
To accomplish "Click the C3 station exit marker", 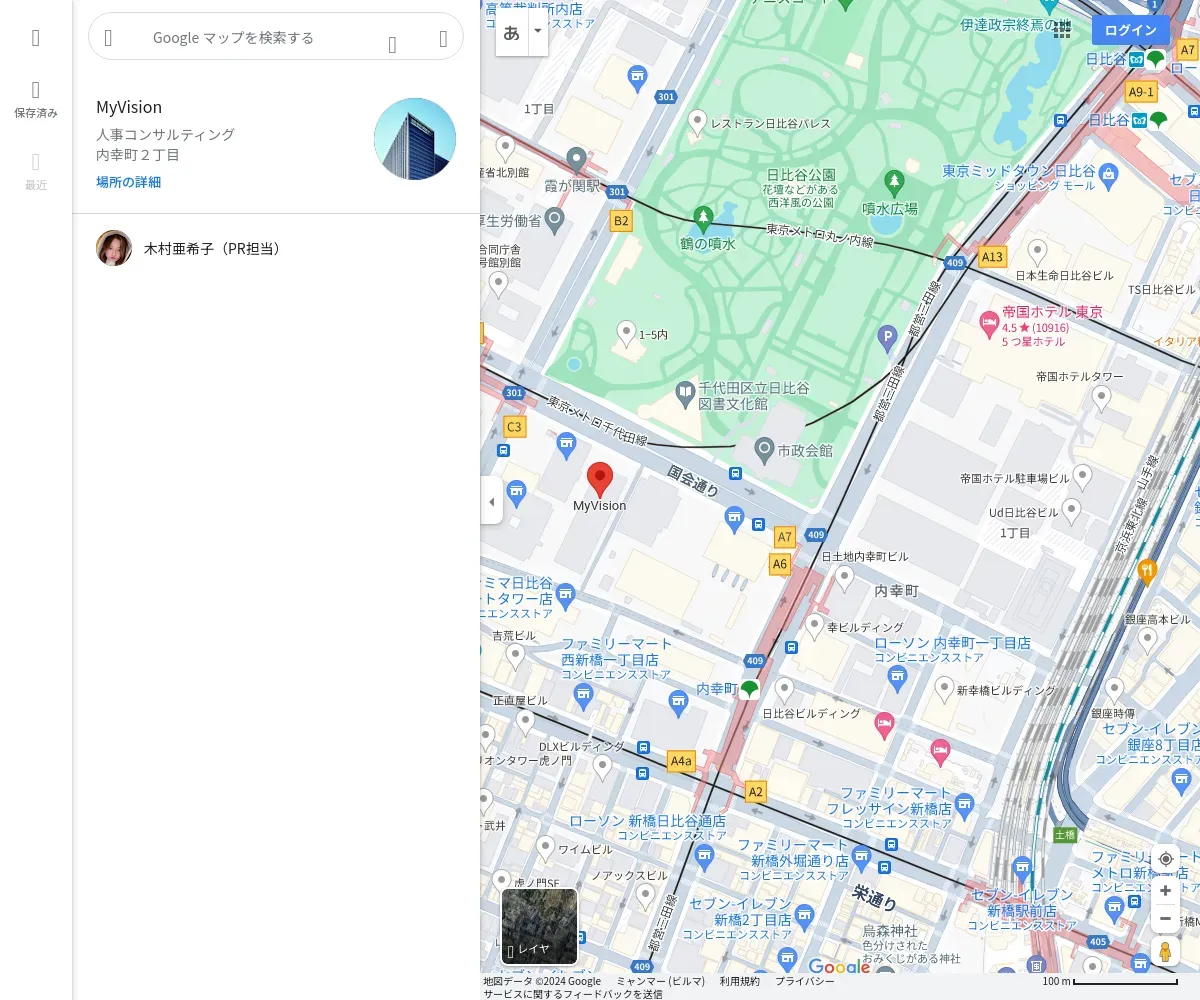I will pos(514,427).
